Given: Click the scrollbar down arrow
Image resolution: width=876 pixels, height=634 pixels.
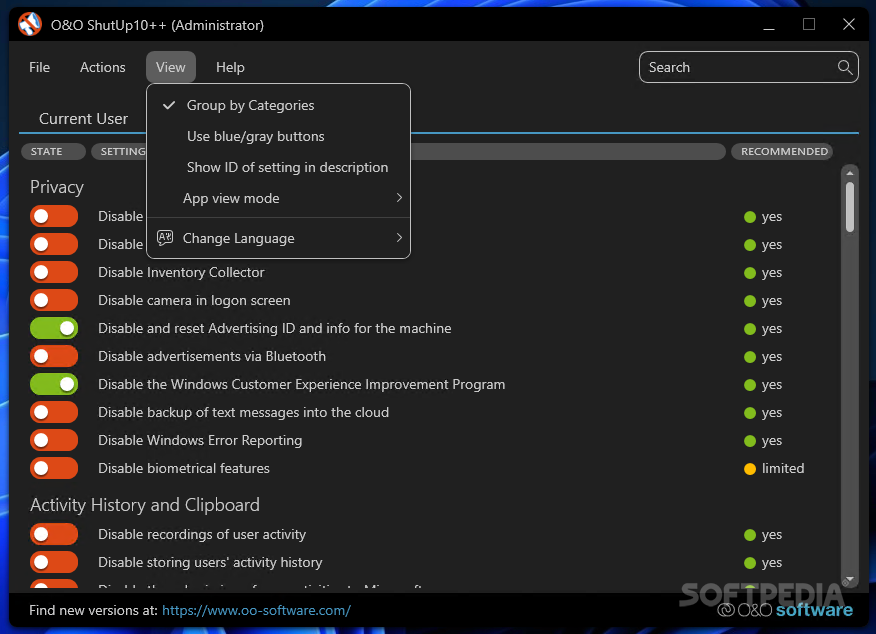Looking at the screenshot, I should tap(850, 579).
